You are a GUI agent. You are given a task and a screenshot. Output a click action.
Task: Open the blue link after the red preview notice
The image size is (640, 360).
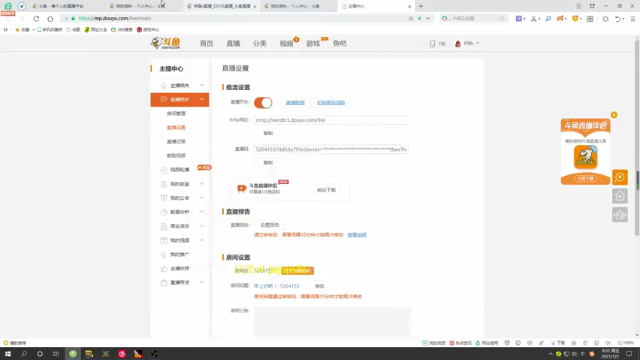(x=357, y=235)
